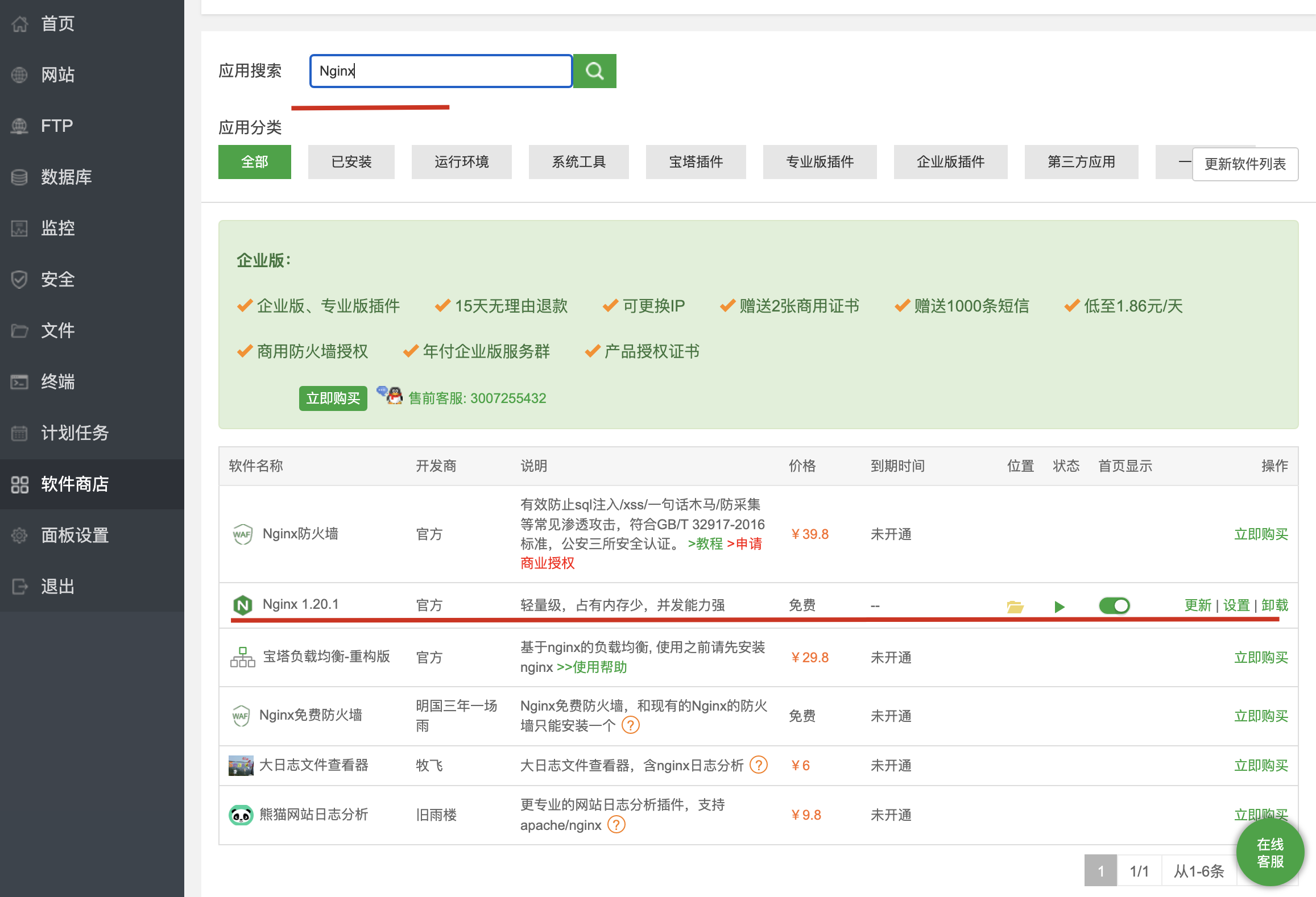The image size is (1316, 897).
Task: Open Nginx 设置 link
Action: (1236, 605)
